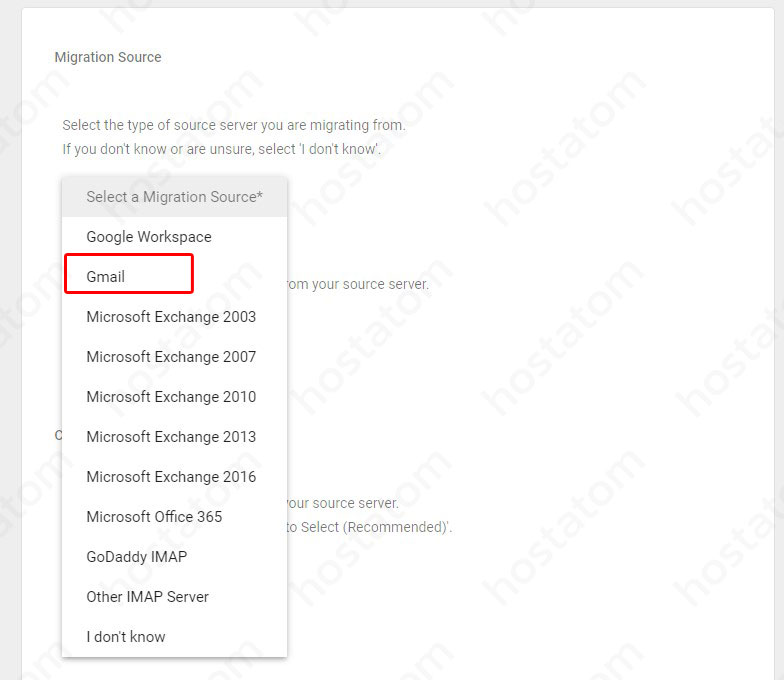
Task: Choose Other IMAP Server option
Action: (147, 597)
